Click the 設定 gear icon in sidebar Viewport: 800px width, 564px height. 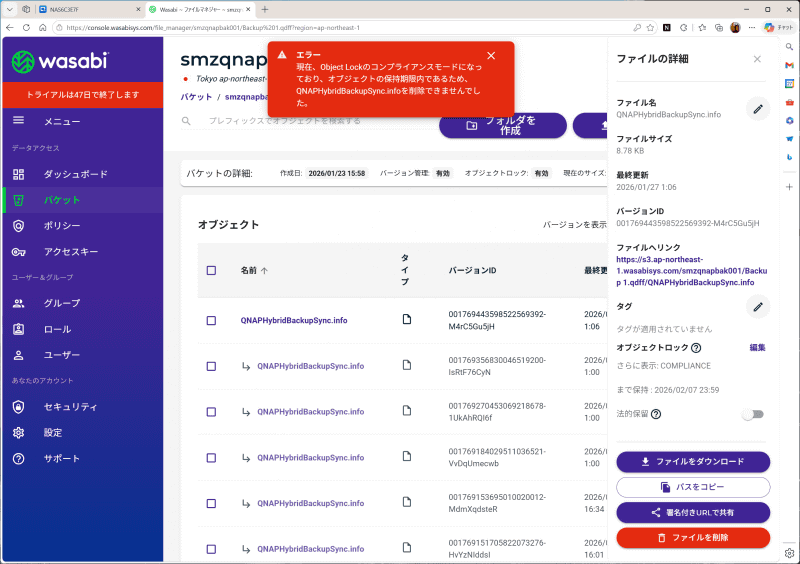pyautogui.click(x=18, y=433)
